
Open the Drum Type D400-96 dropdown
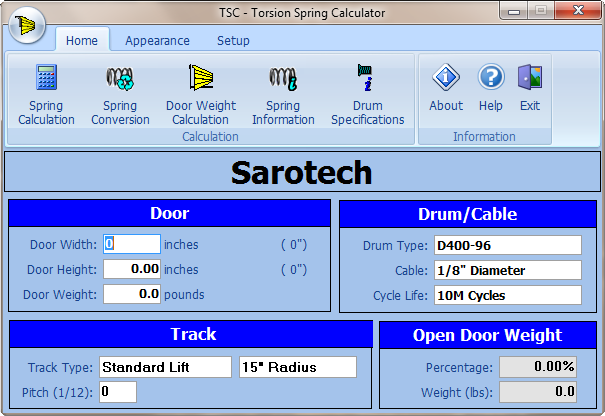pyautogui.click(x=507, y=245)
